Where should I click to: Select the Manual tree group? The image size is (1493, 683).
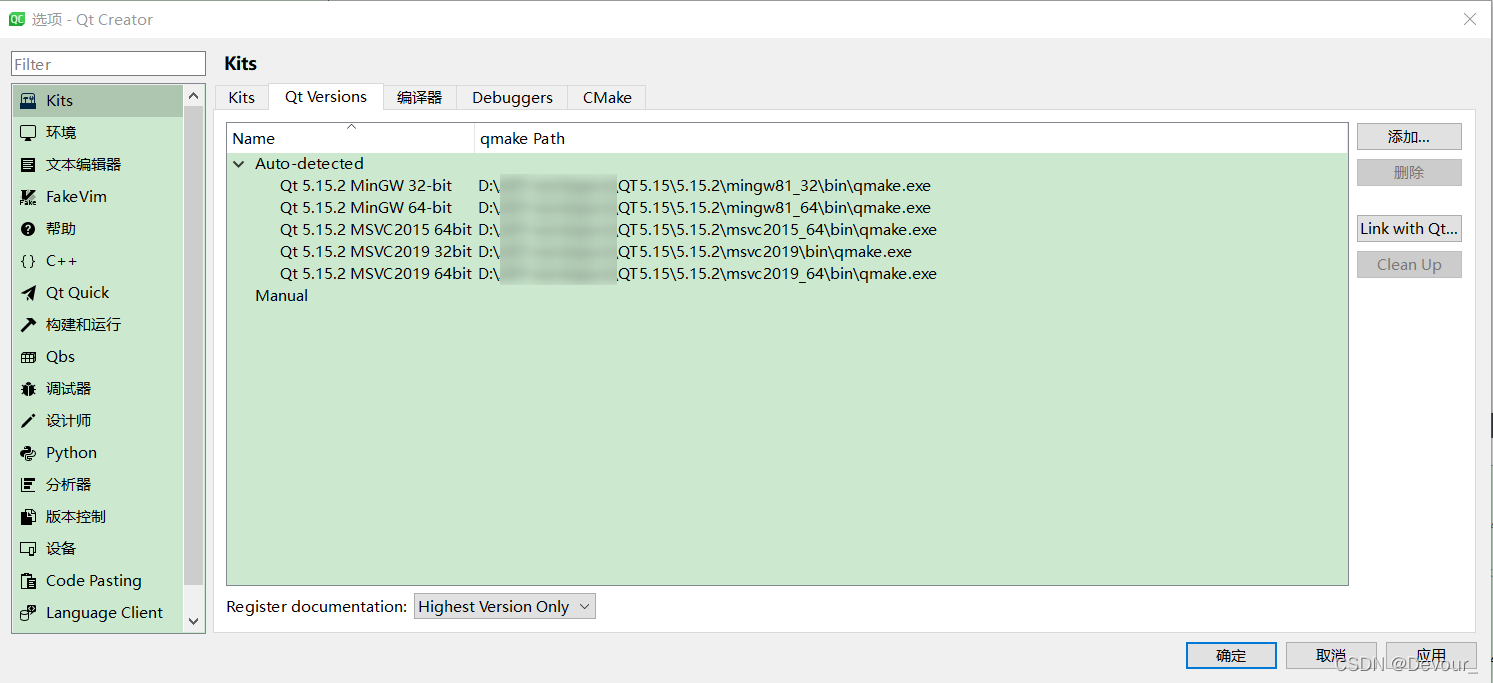click(x=281, y=296)
